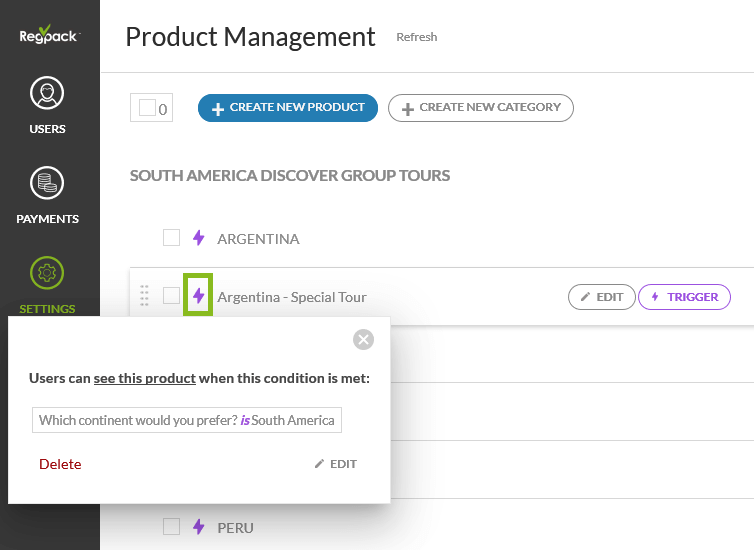Click the highlighted trigger bolt for Argentina - Special Tour
Image resolution: width=754 pixels, height=550 pixels.
[198, 296]
